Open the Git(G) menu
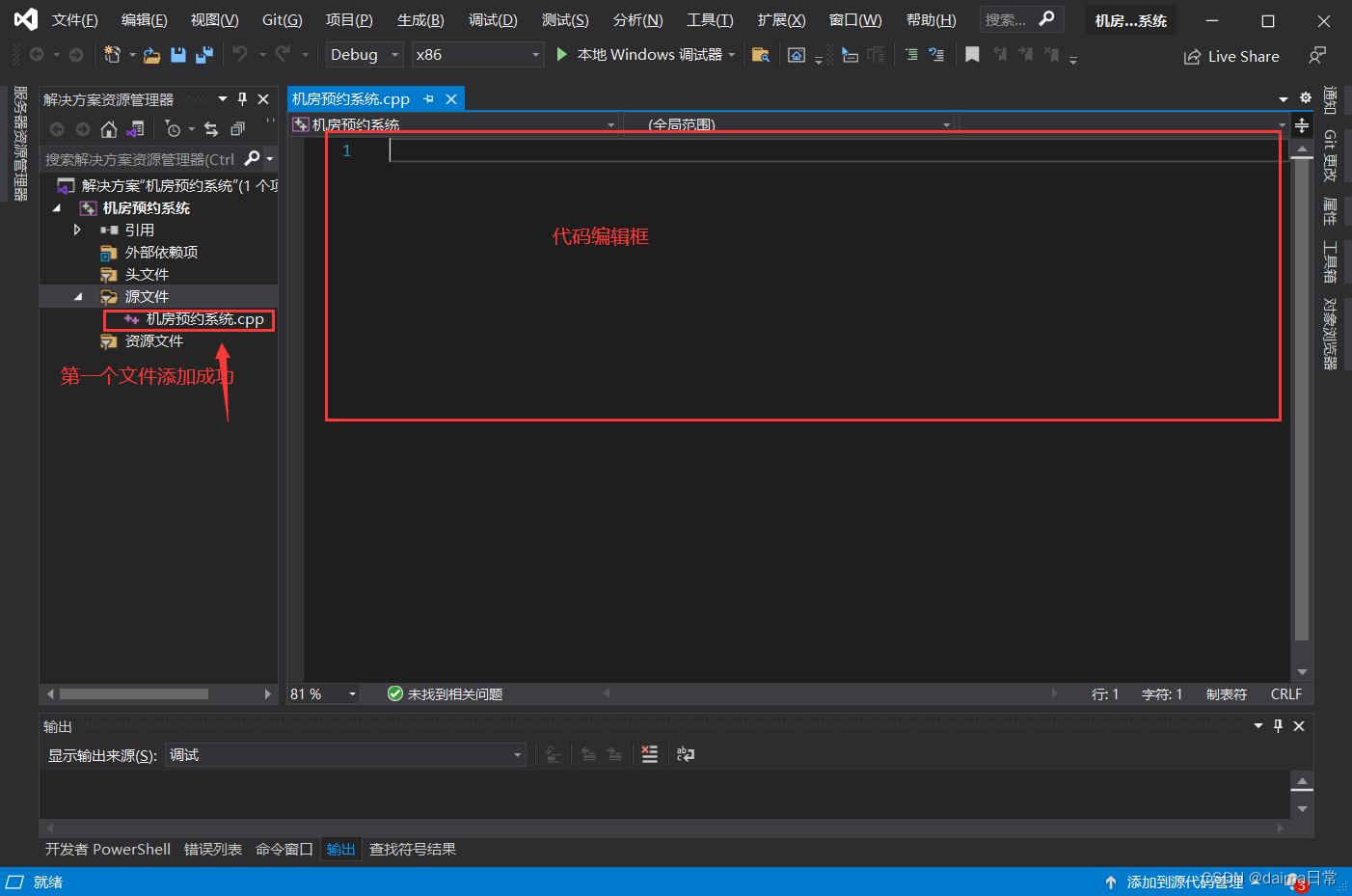The width and height of the screenshot is (1352, 896). 282,20
